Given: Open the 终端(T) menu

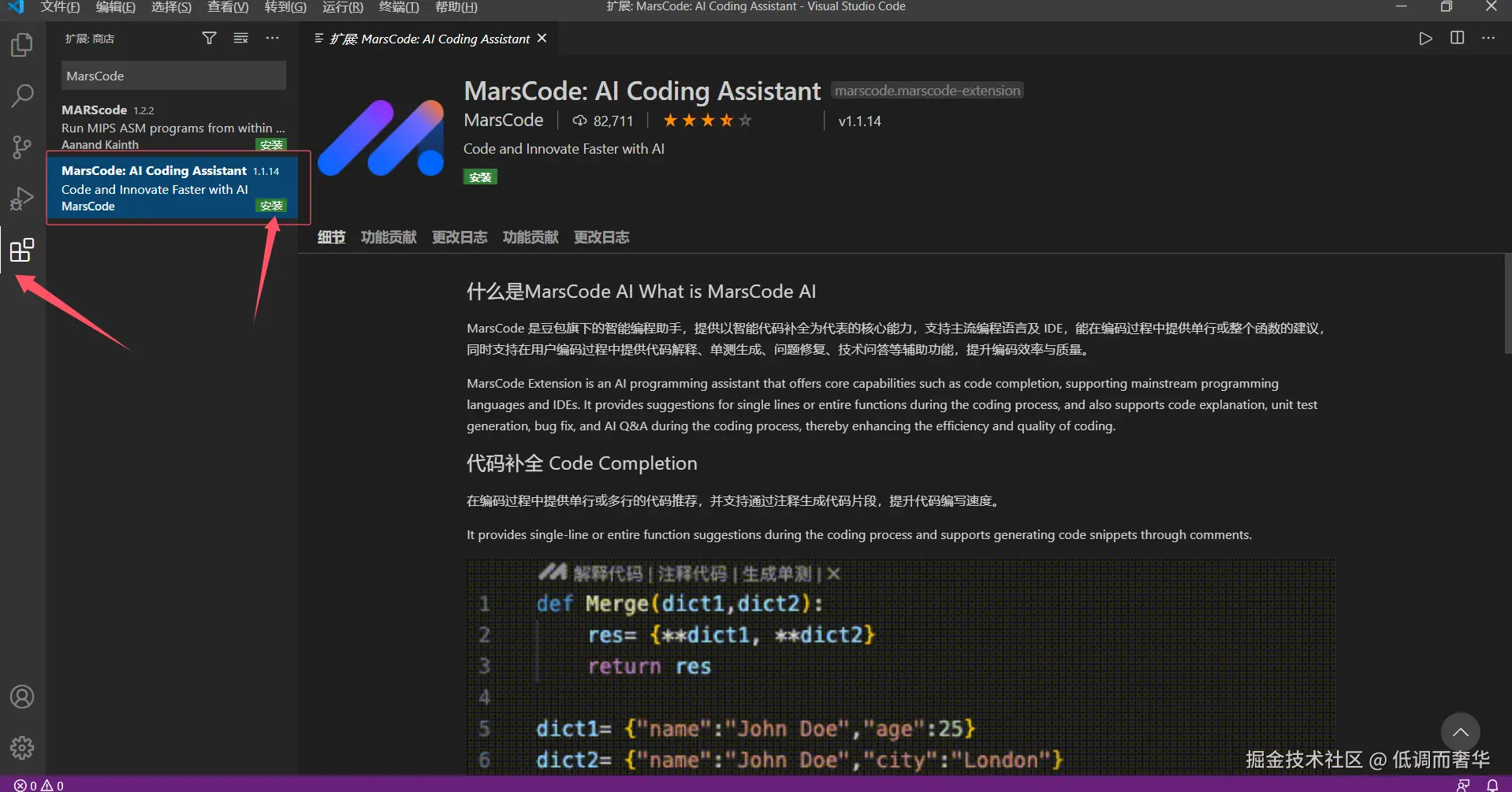Looking at the screenshot, I should tap(399, 7).
